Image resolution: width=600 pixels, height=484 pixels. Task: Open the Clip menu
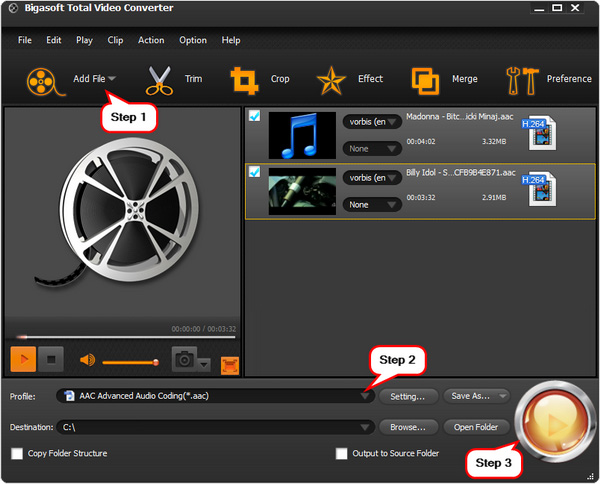tap(115, 40)
